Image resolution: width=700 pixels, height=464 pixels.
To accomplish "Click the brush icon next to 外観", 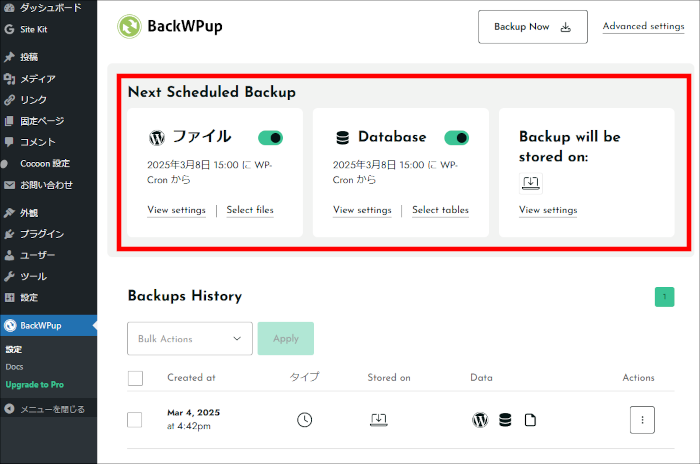I will 9,213.
